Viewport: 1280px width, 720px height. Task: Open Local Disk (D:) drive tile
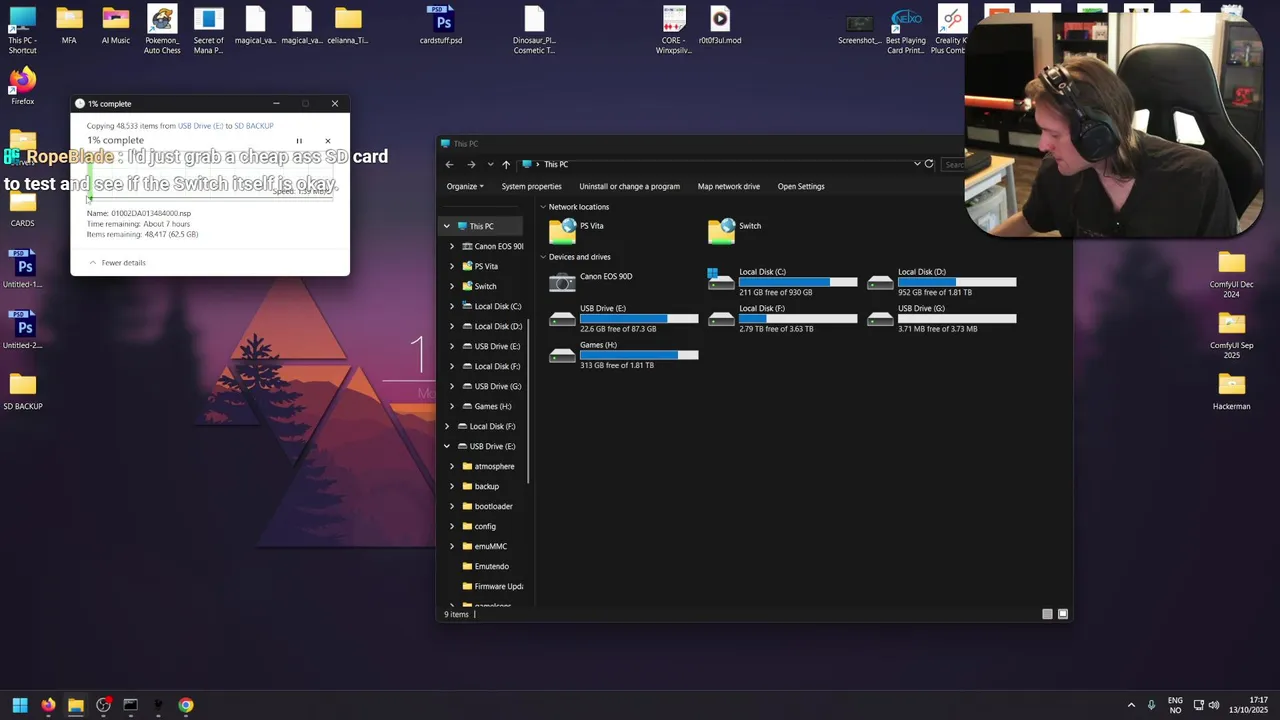pos(941,282)
